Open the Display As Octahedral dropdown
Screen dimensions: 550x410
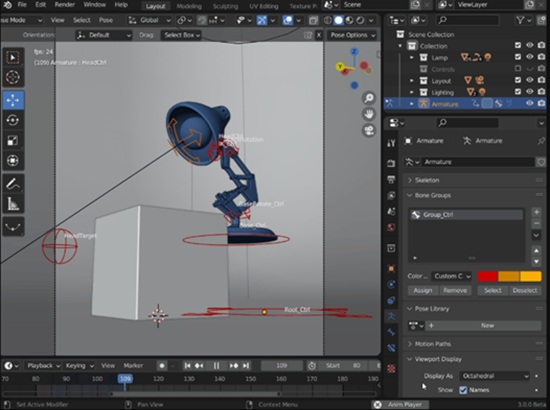(495, 376)
